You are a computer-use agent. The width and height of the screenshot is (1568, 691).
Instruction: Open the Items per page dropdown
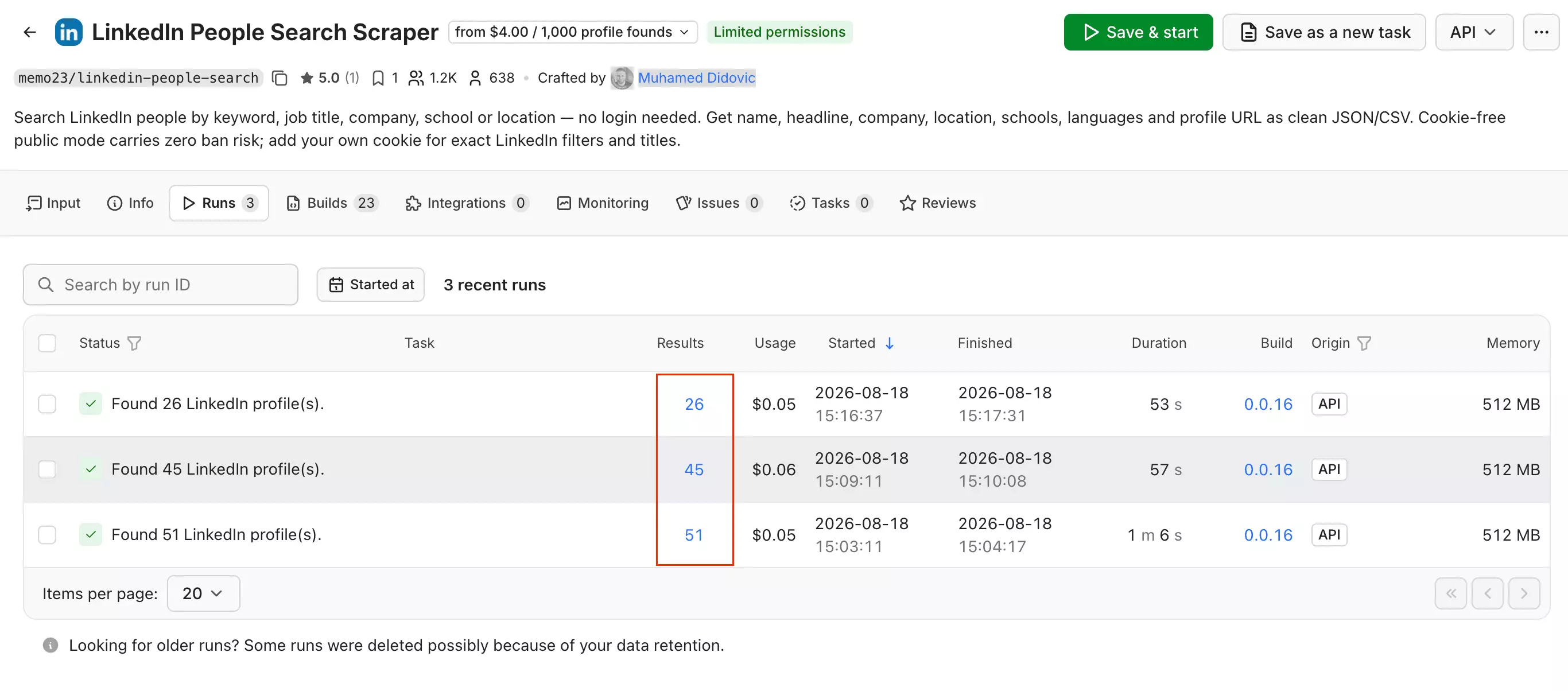point(203,593)
